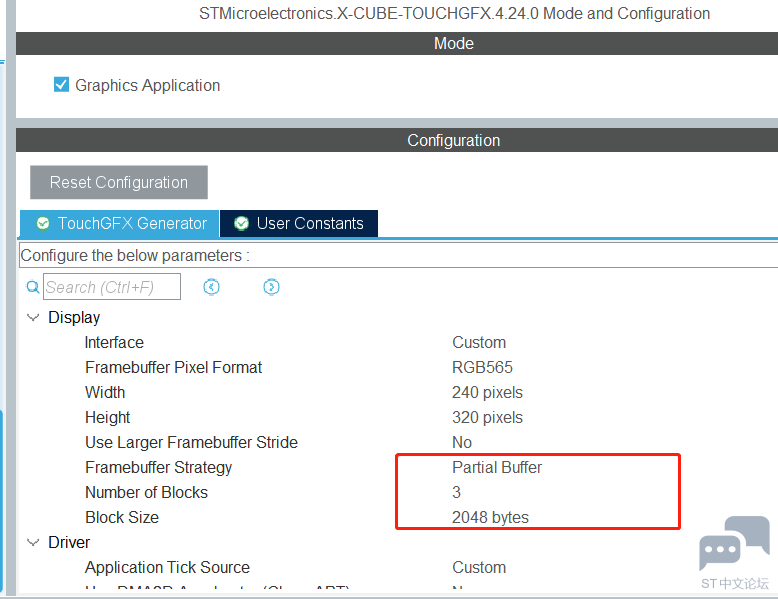Click the magnifier search icon

pyautogui.click(x=33, y=287)
